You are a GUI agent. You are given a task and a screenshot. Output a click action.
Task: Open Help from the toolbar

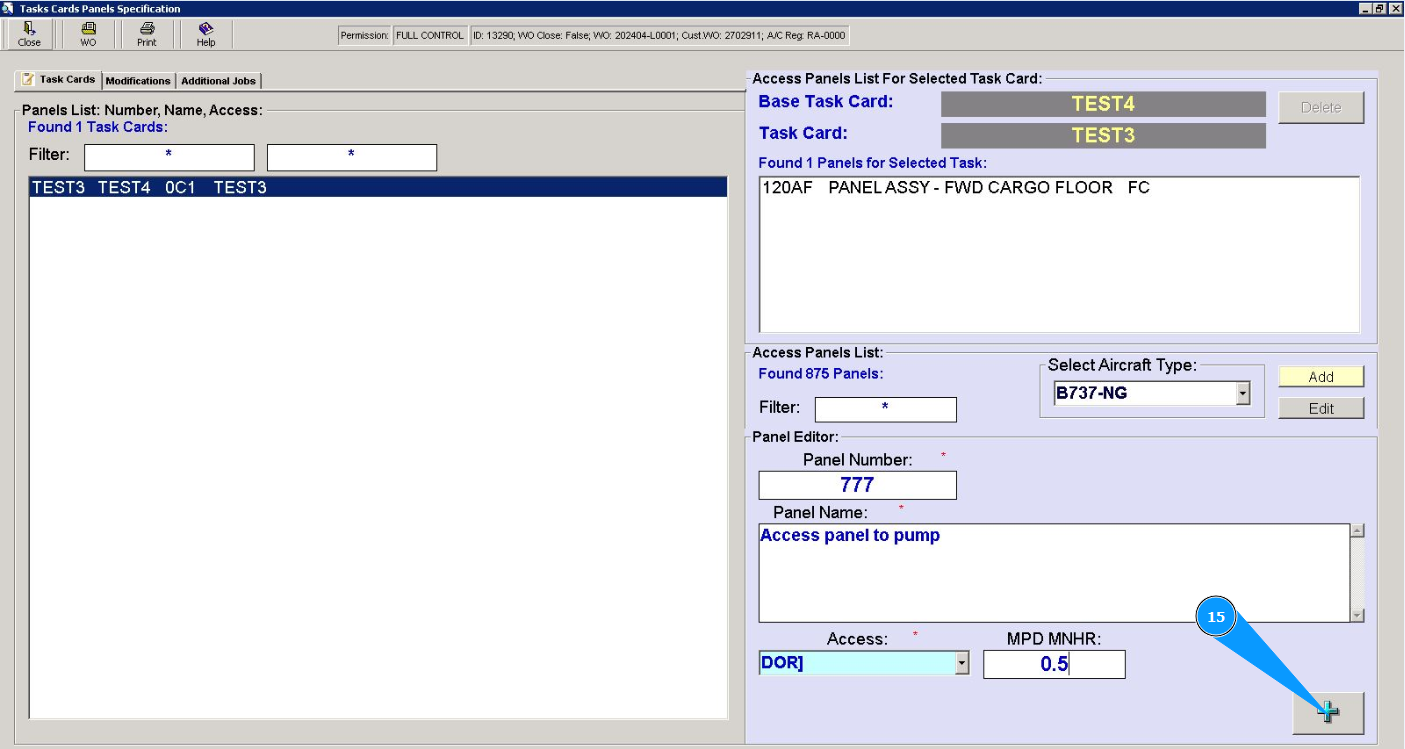click(206, 35)
